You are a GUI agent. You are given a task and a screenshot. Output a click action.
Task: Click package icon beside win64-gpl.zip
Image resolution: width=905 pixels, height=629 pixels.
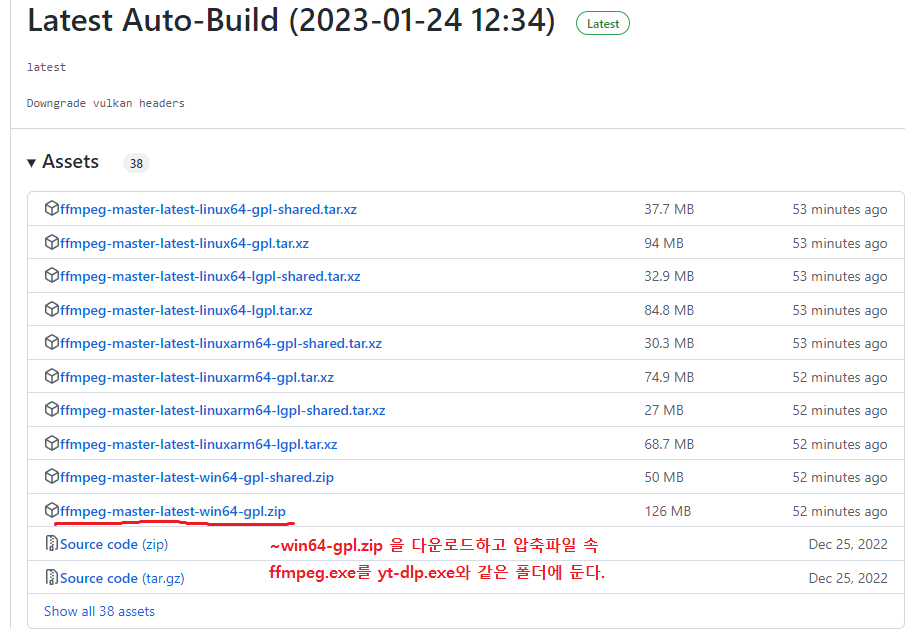[52, 510]
